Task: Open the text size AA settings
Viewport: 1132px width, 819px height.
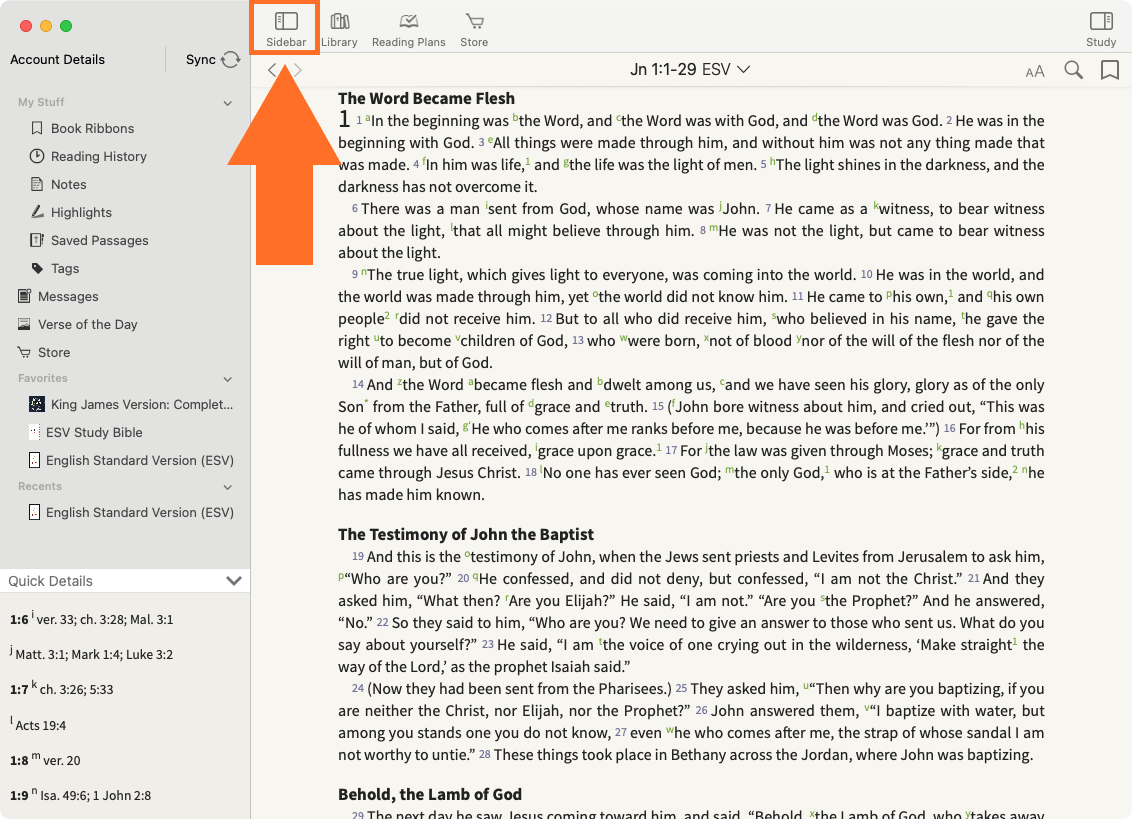Action: click(x=1035, y=71)
